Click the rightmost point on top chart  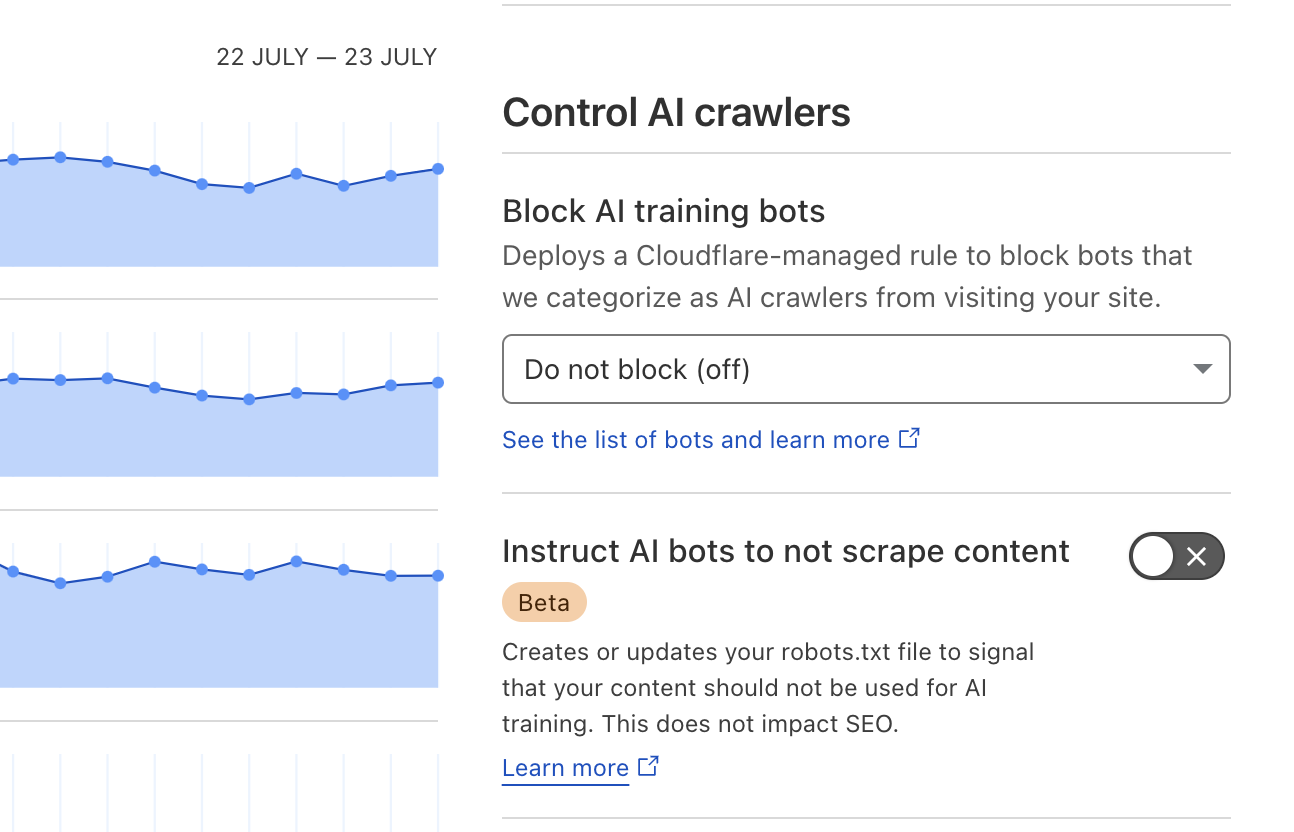point(438,169)
